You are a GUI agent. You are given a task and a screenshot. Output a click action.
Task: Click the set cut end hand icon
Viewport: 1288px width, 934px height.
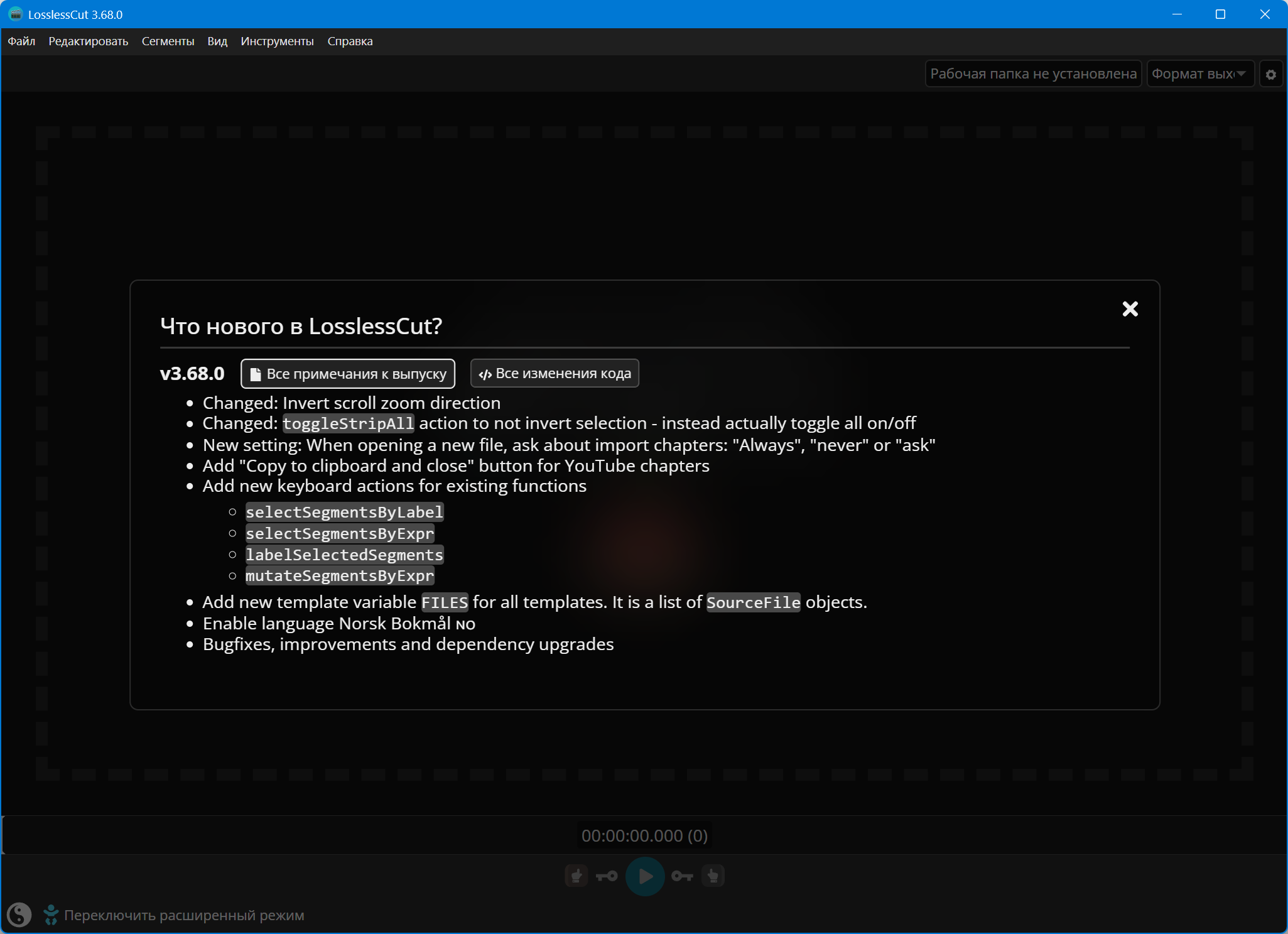coord(713,876)
